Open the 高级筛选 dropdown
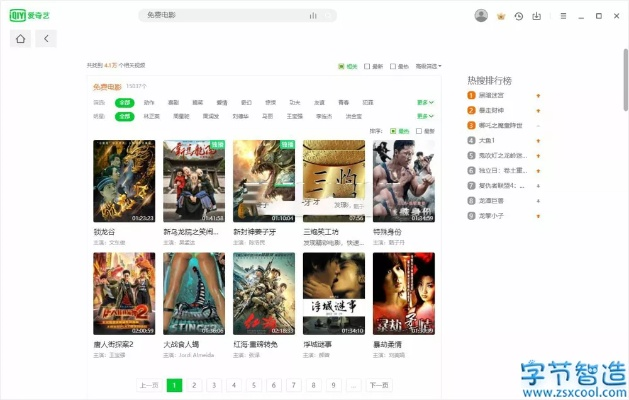 (428, 66)
